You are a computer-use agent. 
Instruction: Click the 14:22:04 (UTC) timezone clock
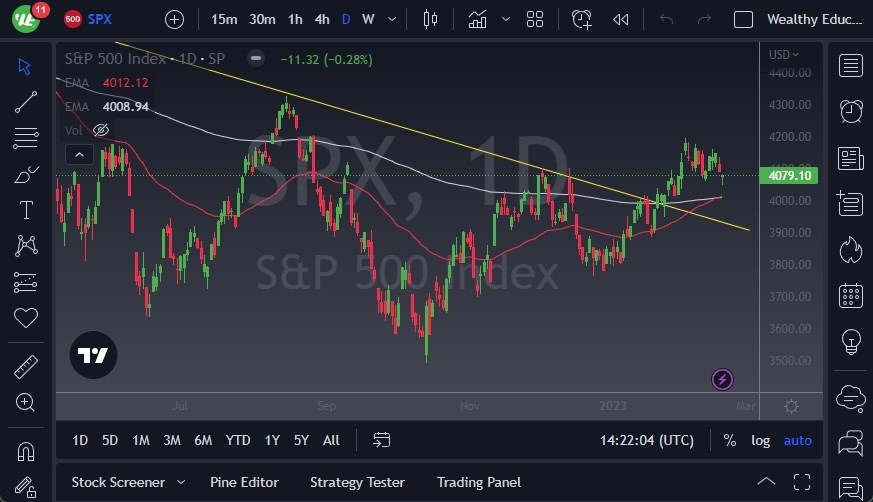pyautogui.click(x=646, y=440)
